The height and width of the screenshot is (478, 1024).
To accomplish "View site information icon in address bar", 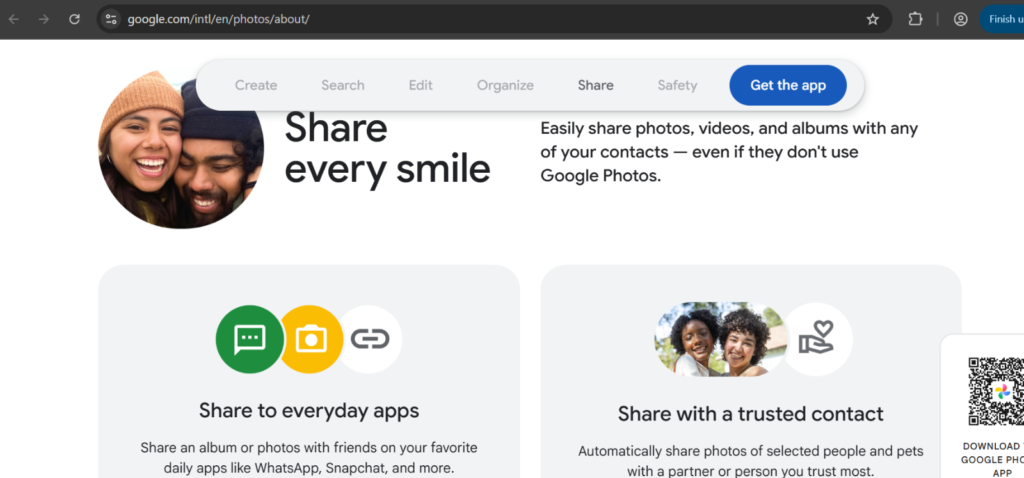I will (x=111, y=19).
